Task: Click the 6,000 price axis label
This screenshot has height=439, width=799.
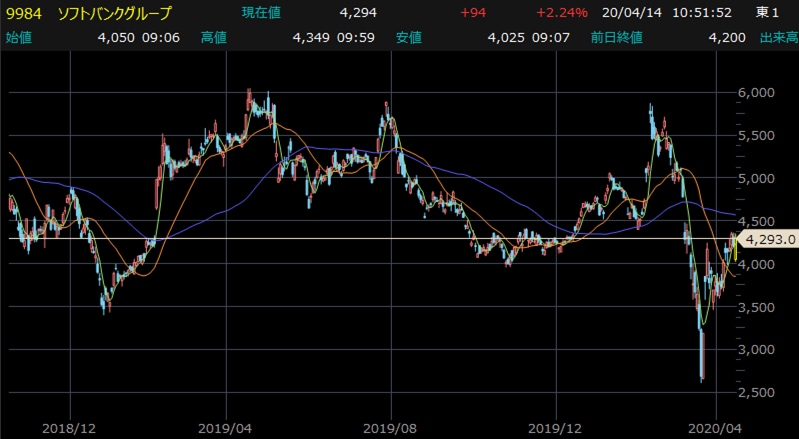Action: (757, 93)
